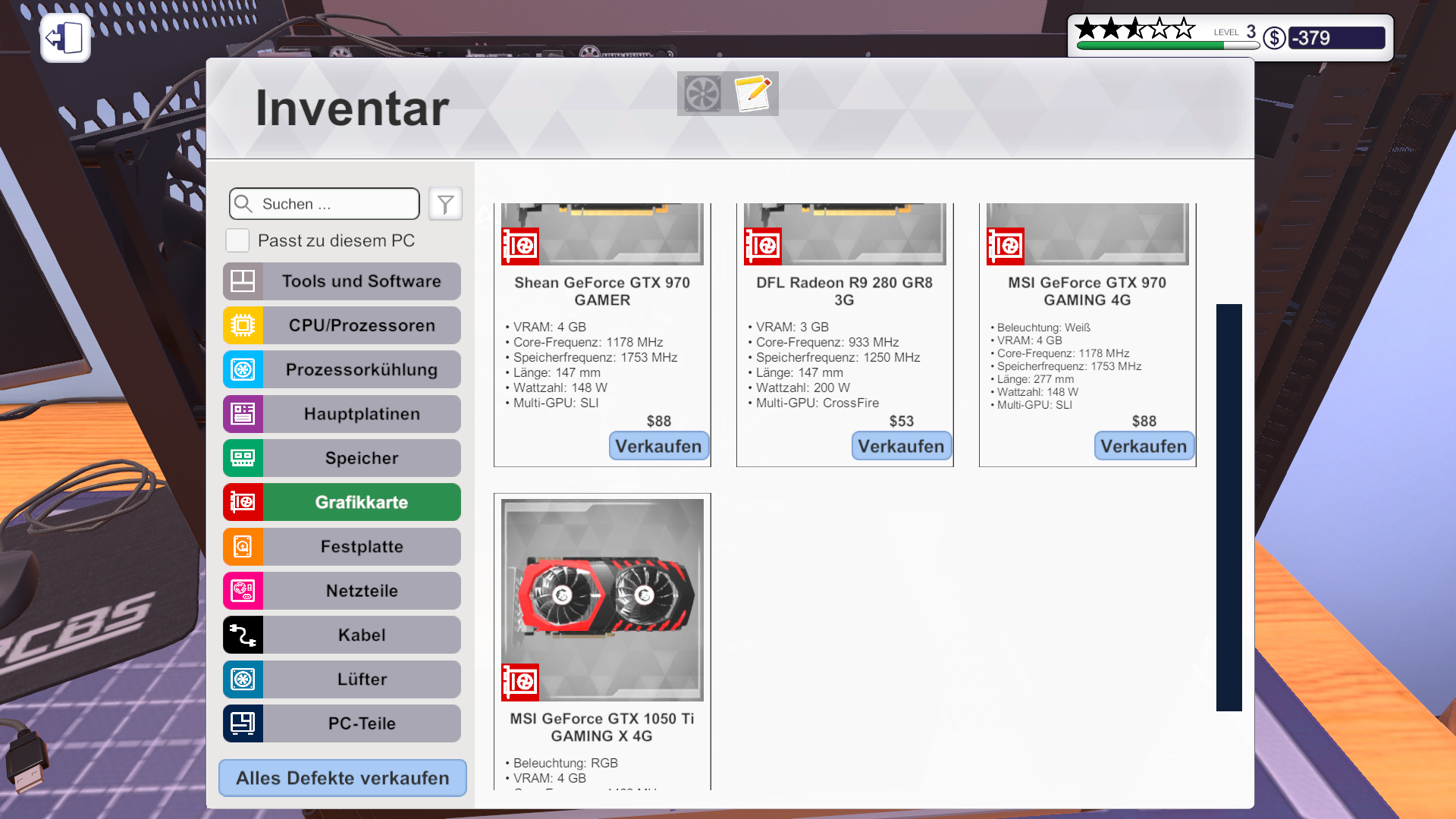This screenshot has width=1456, height=819.
Task: Click Verkaufen under Shean GeForce GTX 970
Action: [658, 446]
